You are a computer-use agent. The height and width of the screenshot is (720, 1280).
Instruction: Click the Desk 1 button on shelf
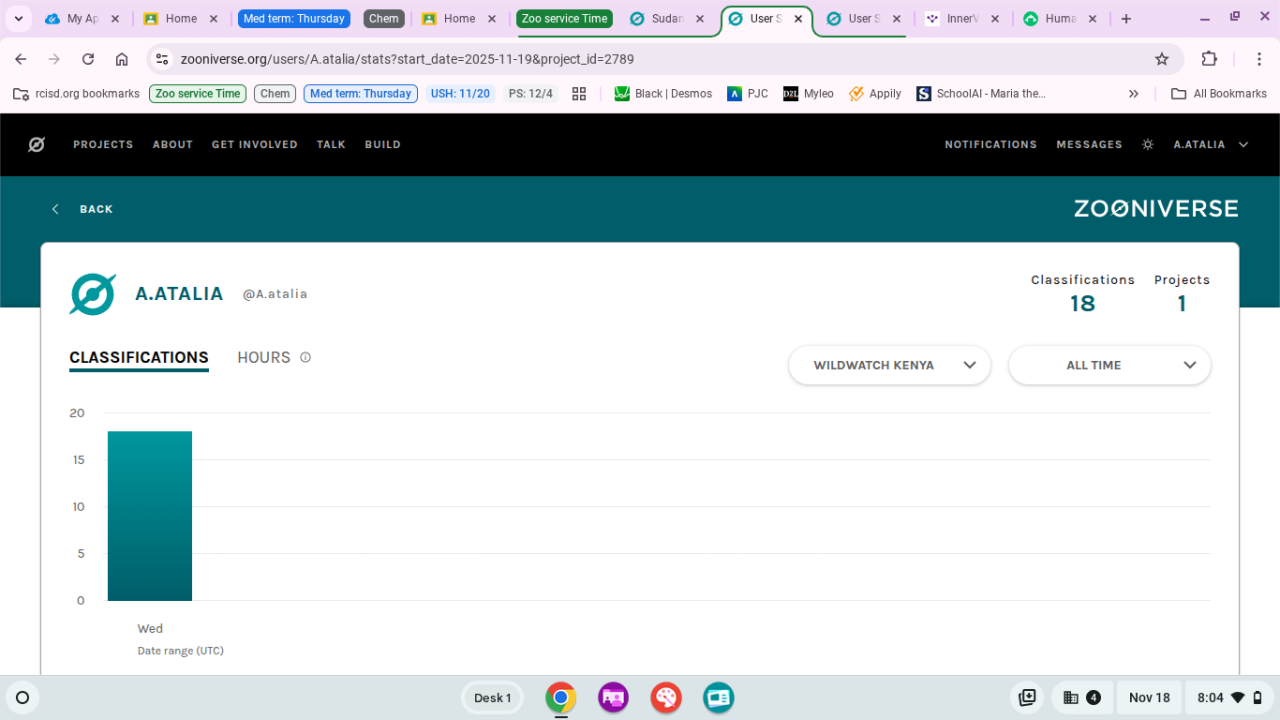(492, 698)
